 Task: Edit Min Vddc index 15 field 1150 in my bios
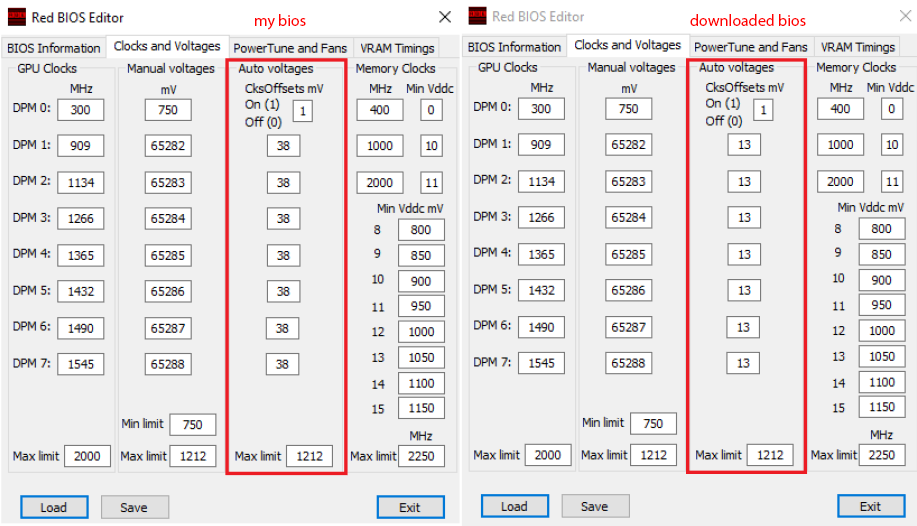(x=421, y=408)
